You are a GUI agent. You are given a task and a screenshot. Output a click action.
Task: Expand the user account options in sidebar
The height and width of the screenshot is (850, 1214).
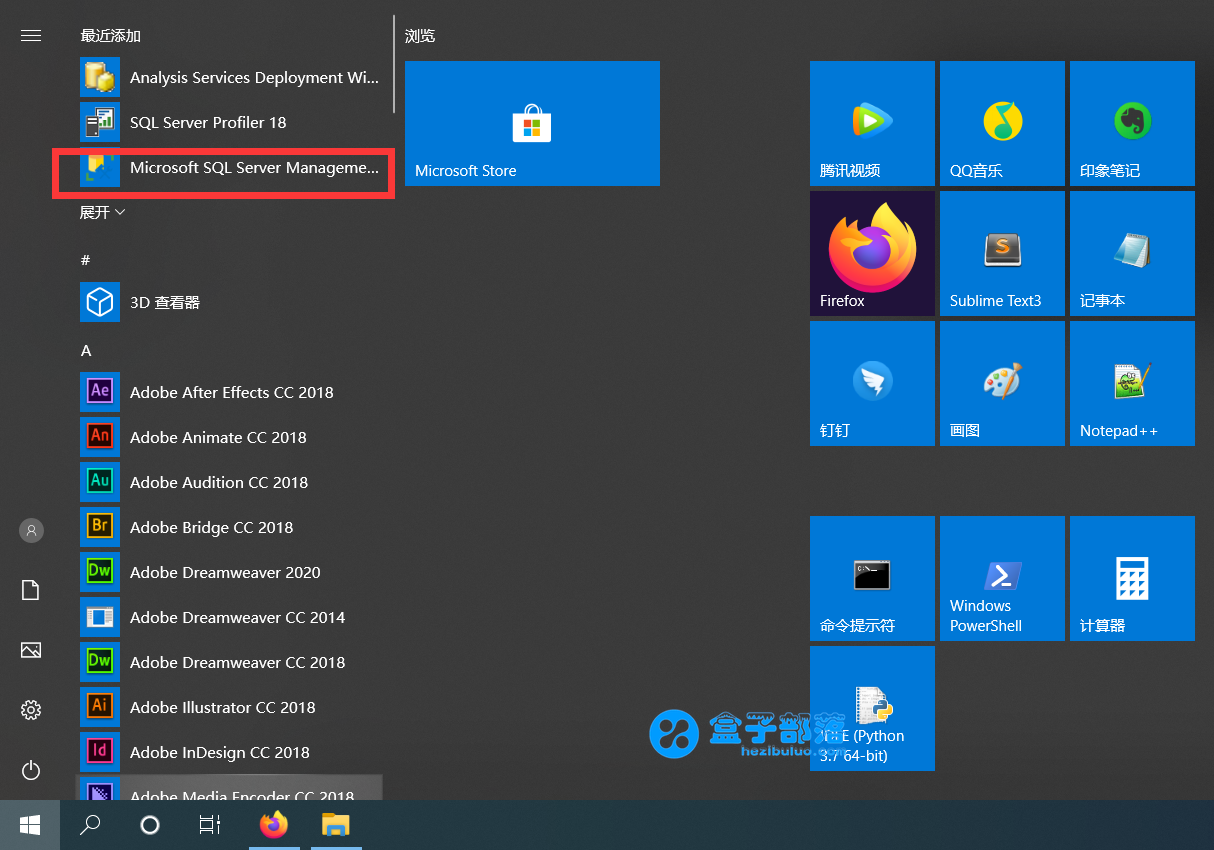click(30, 530)
